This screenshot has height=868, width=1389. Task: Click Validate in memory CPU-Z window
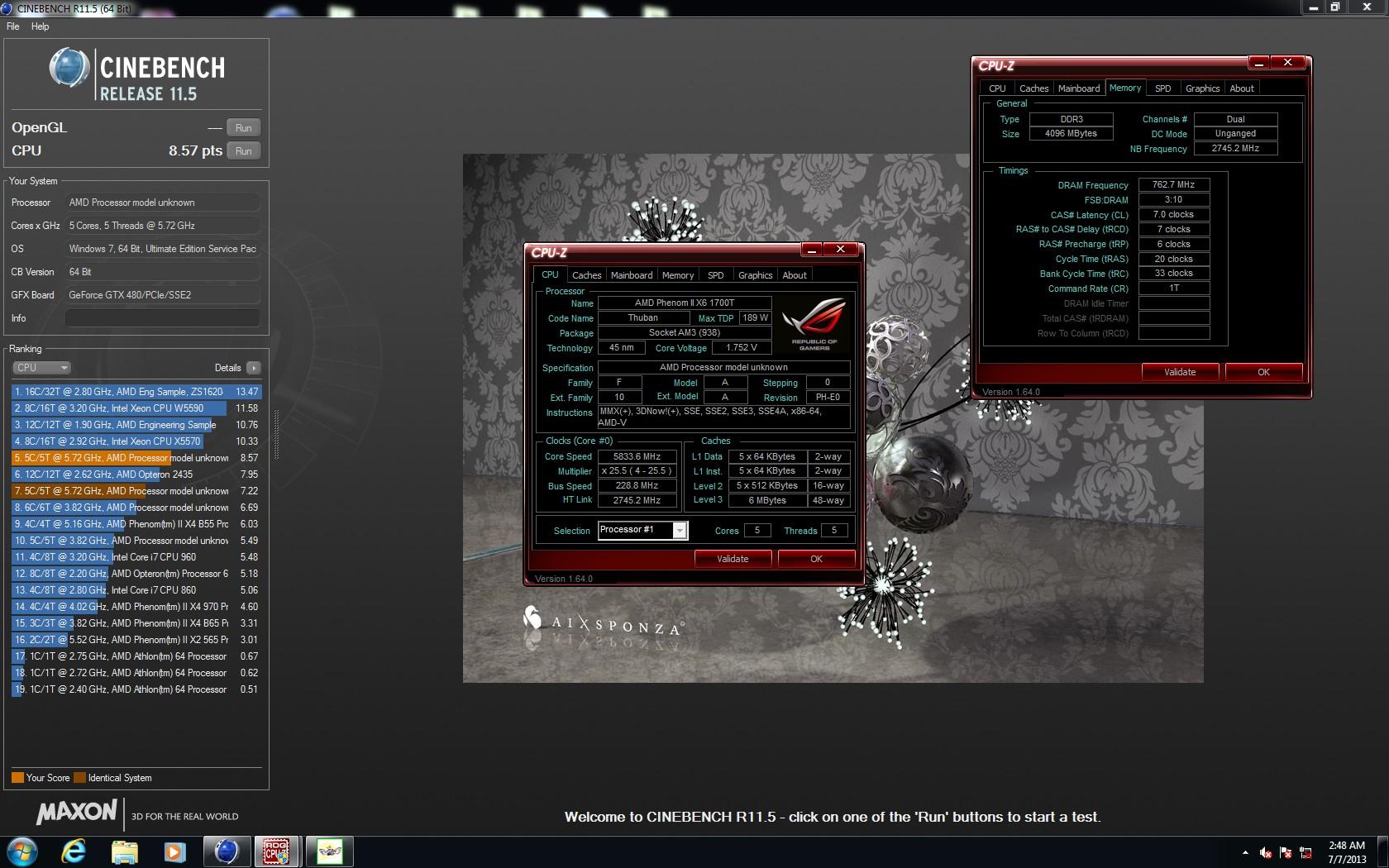click(1180, 372)
